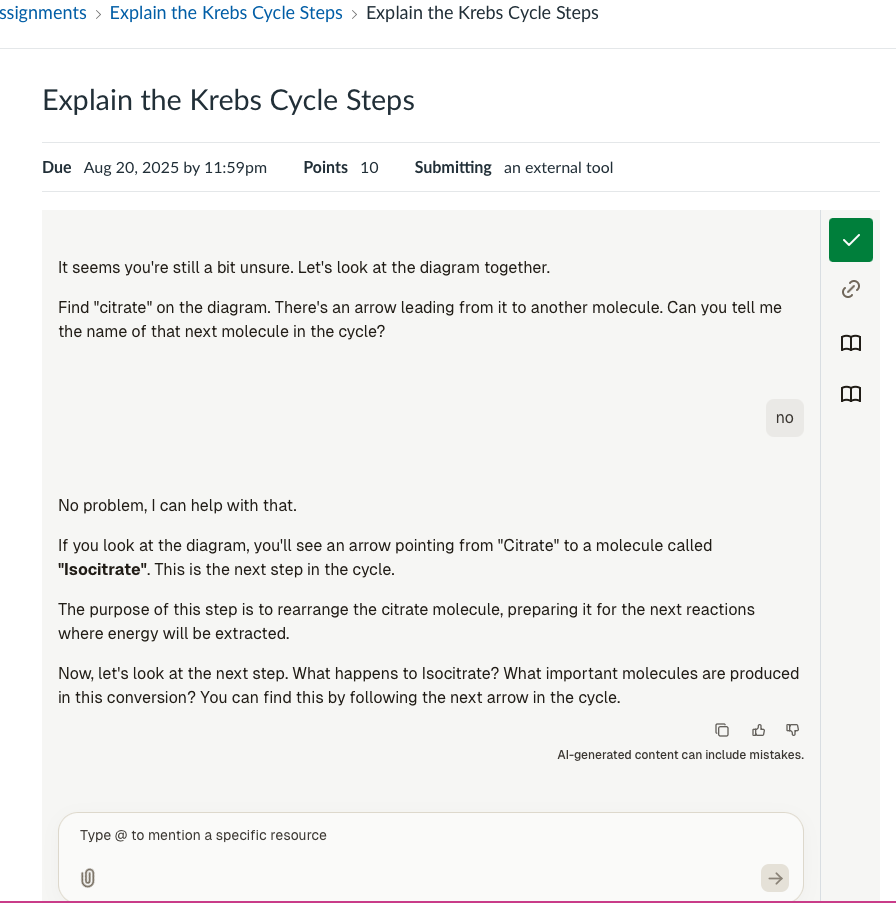Open the Krebs Cycle Steps breadcrumb link

225,13
